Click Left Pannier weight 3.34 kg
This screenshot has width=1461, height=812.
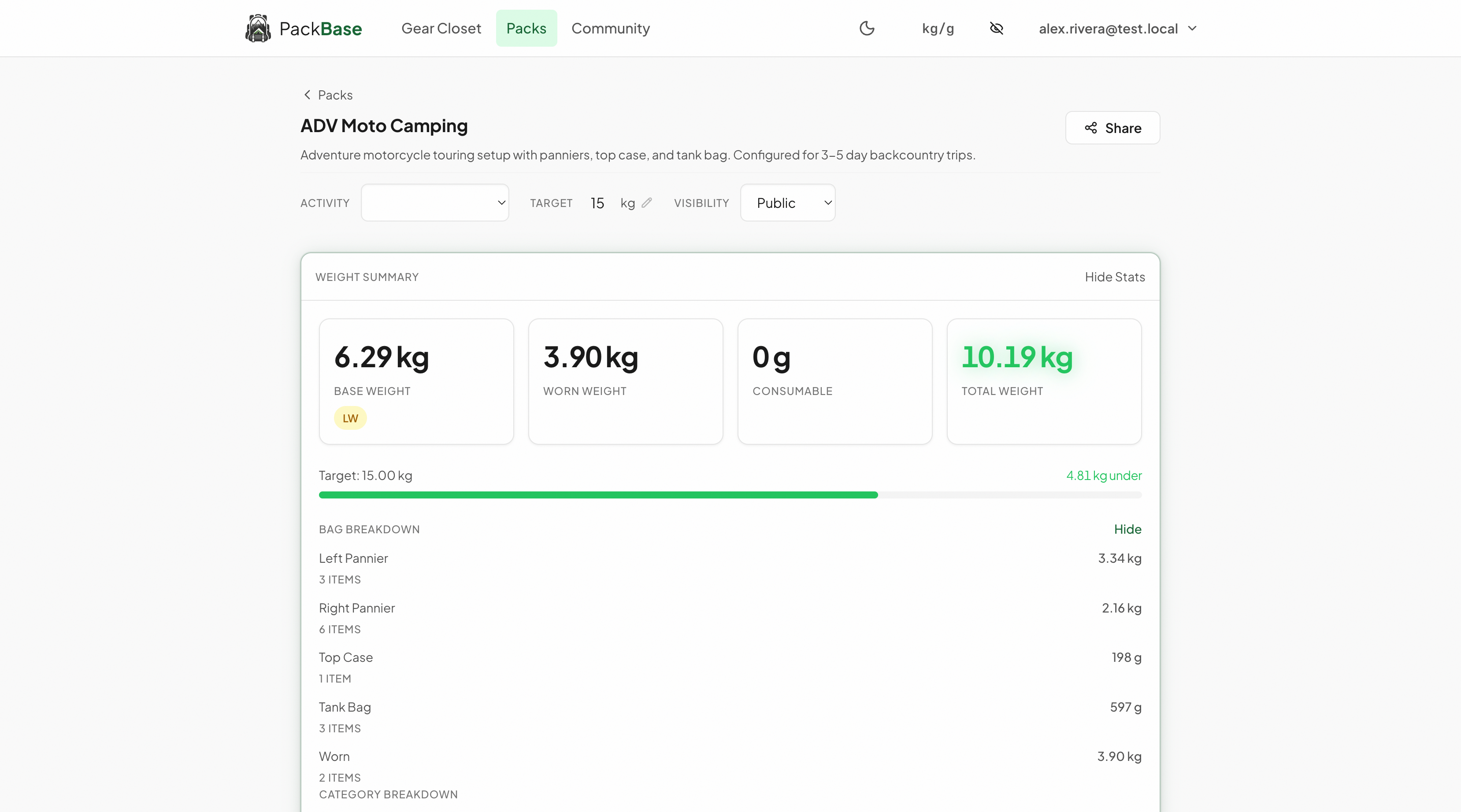pyautogui.click(x=1120, y=558)
